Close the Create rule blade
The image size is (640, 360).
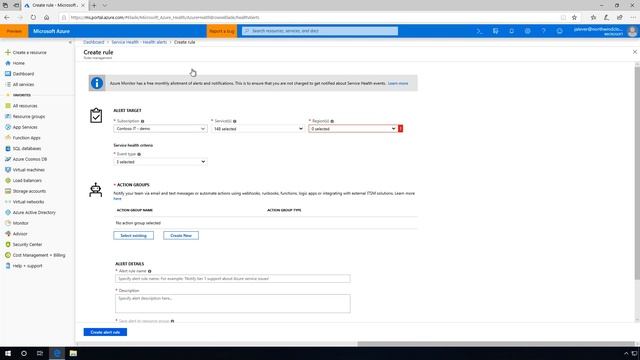point(635,52)
